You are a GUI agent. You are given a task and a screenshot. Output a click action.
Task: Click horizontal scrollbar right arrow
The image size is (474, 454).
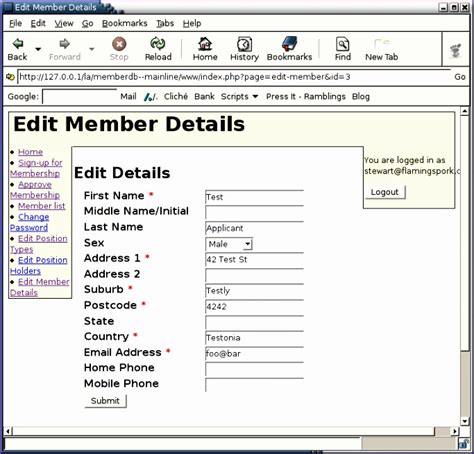pyautogui.click(x=455, y=431)
